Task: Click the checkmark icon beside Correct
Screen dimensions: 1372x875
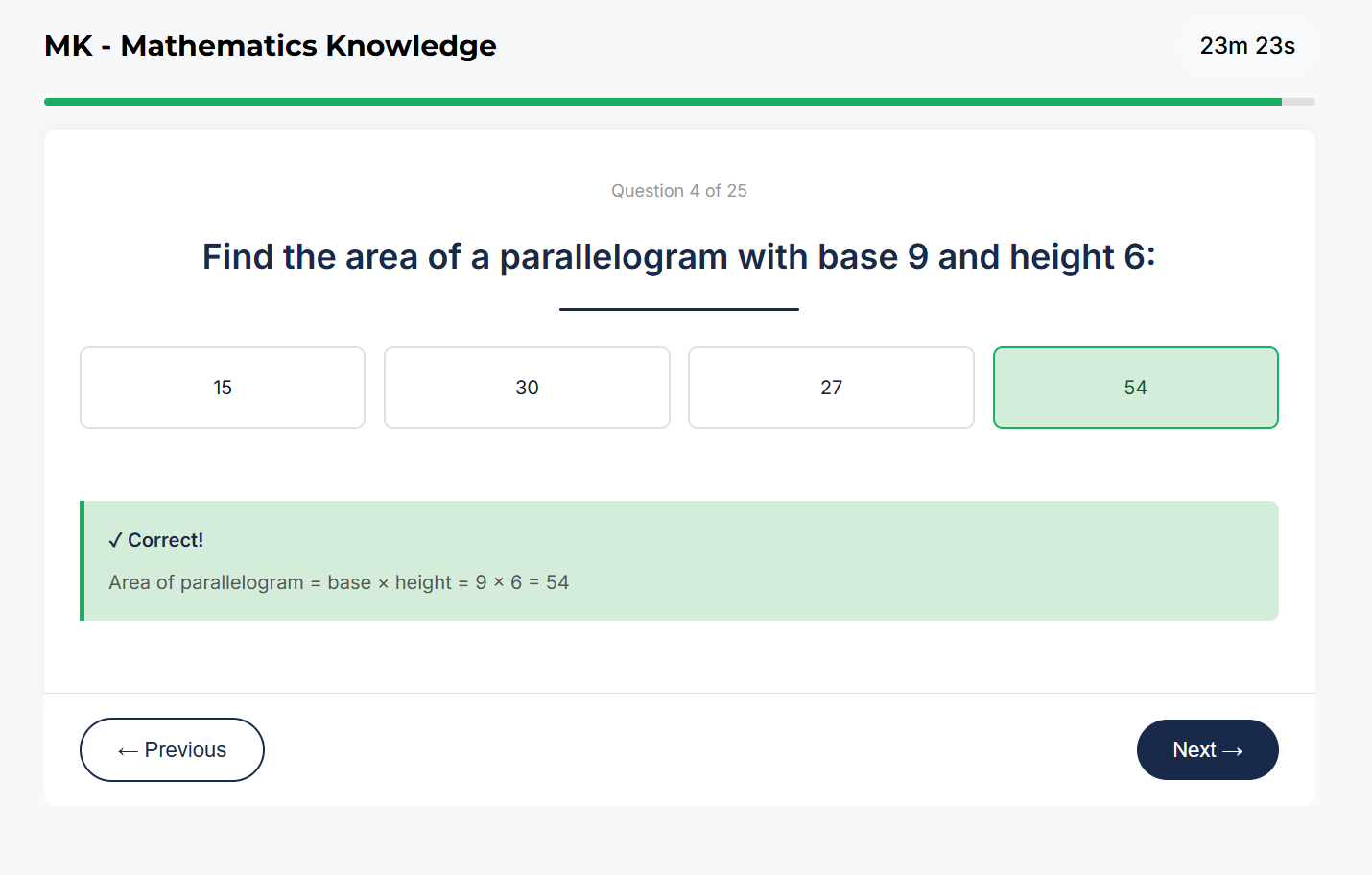Action: [115, 539]
